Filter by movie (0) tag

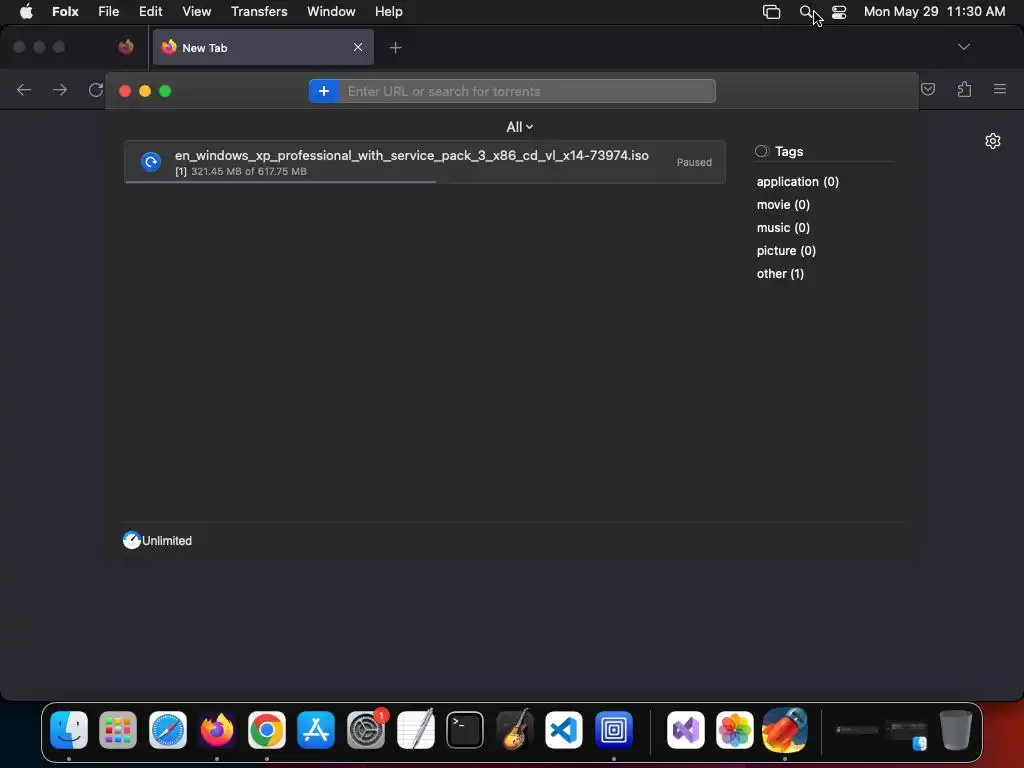point(783,204)
